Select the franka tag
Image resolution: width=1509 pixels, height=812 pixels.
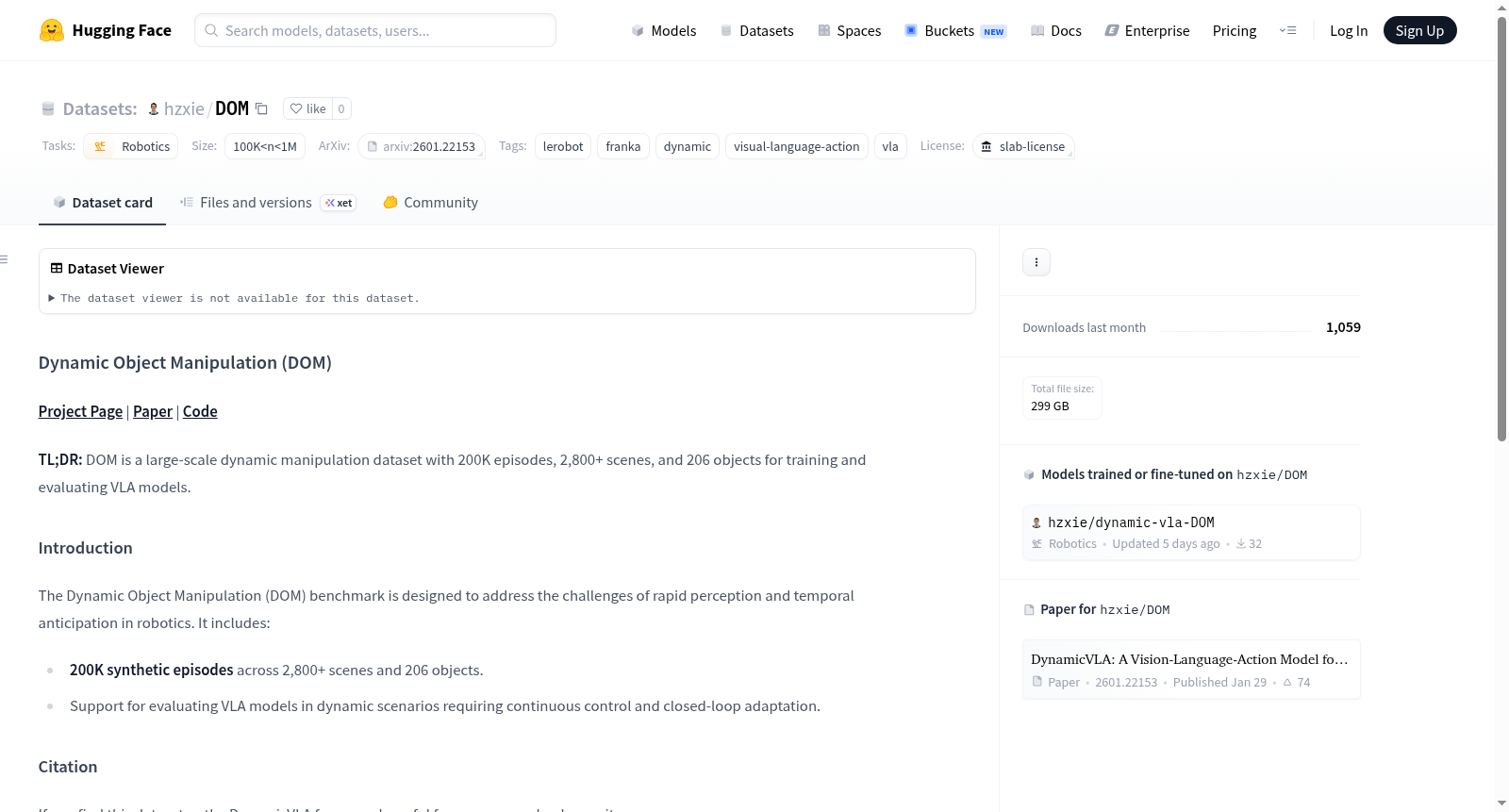623,146
